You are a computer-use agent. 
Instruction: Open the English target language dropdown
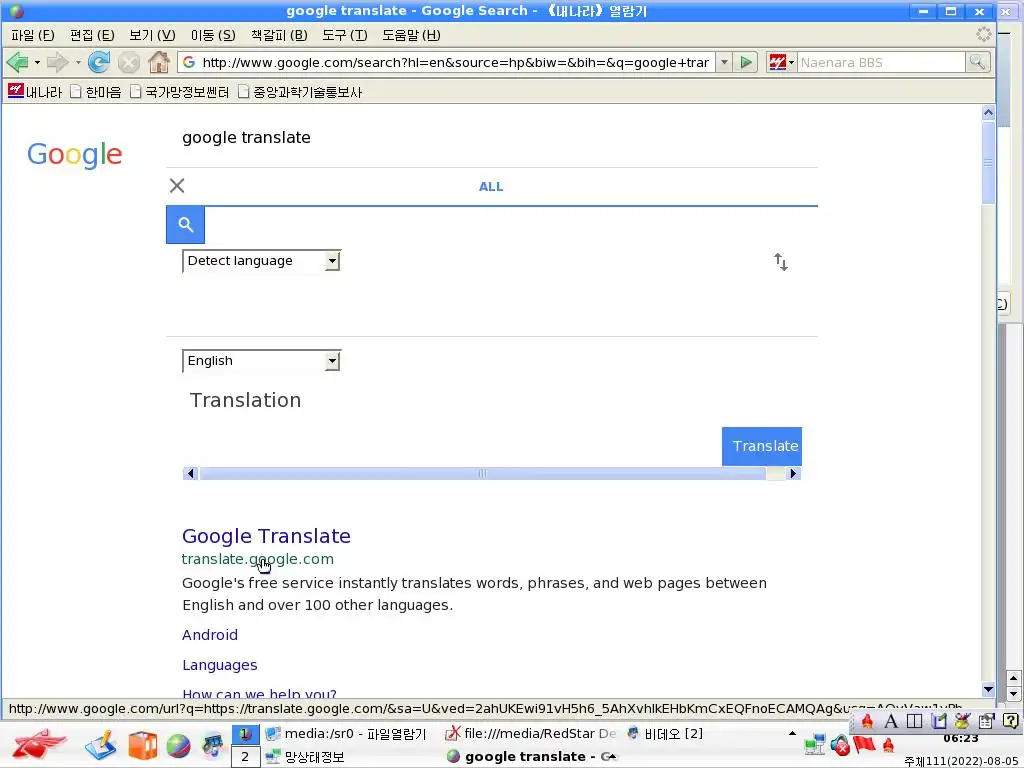pos(261,360)
